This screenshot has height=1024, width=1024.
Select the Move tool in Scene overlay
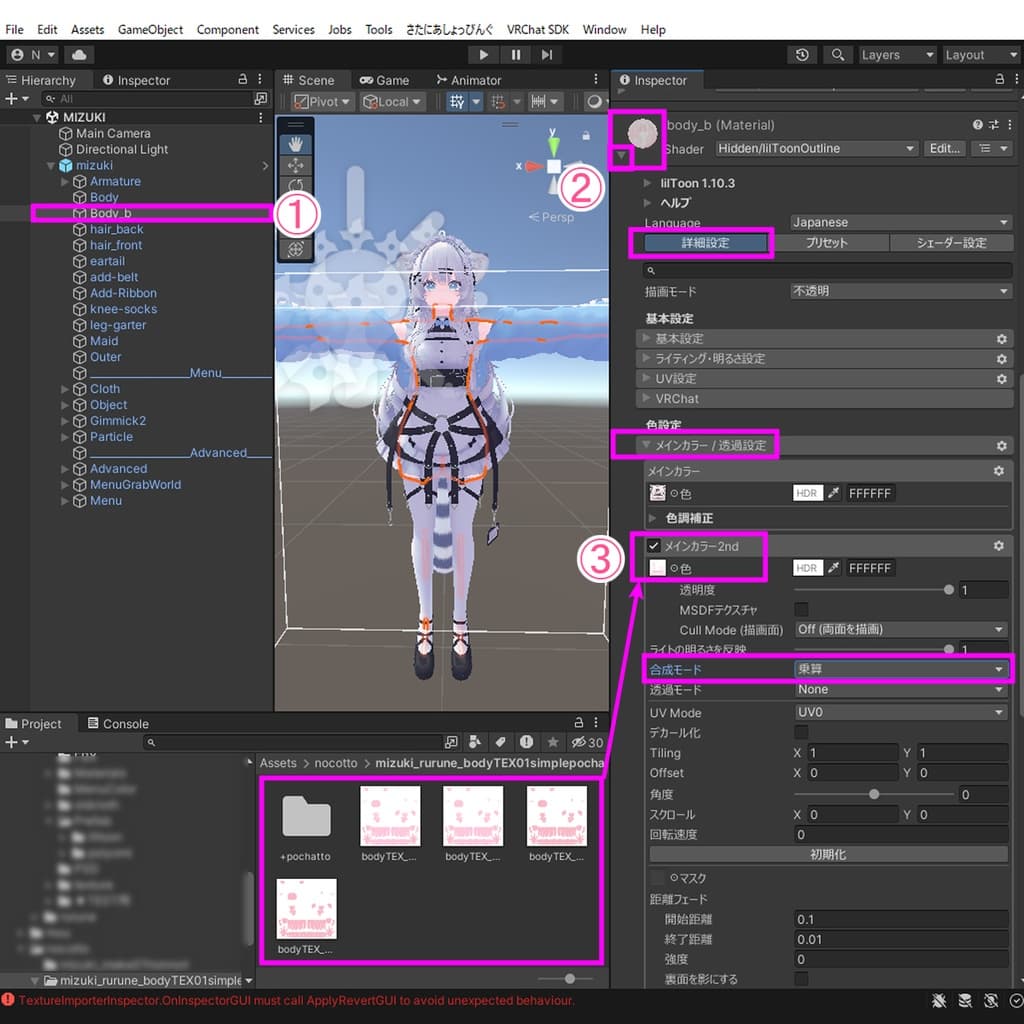click(x=296, y=165)
